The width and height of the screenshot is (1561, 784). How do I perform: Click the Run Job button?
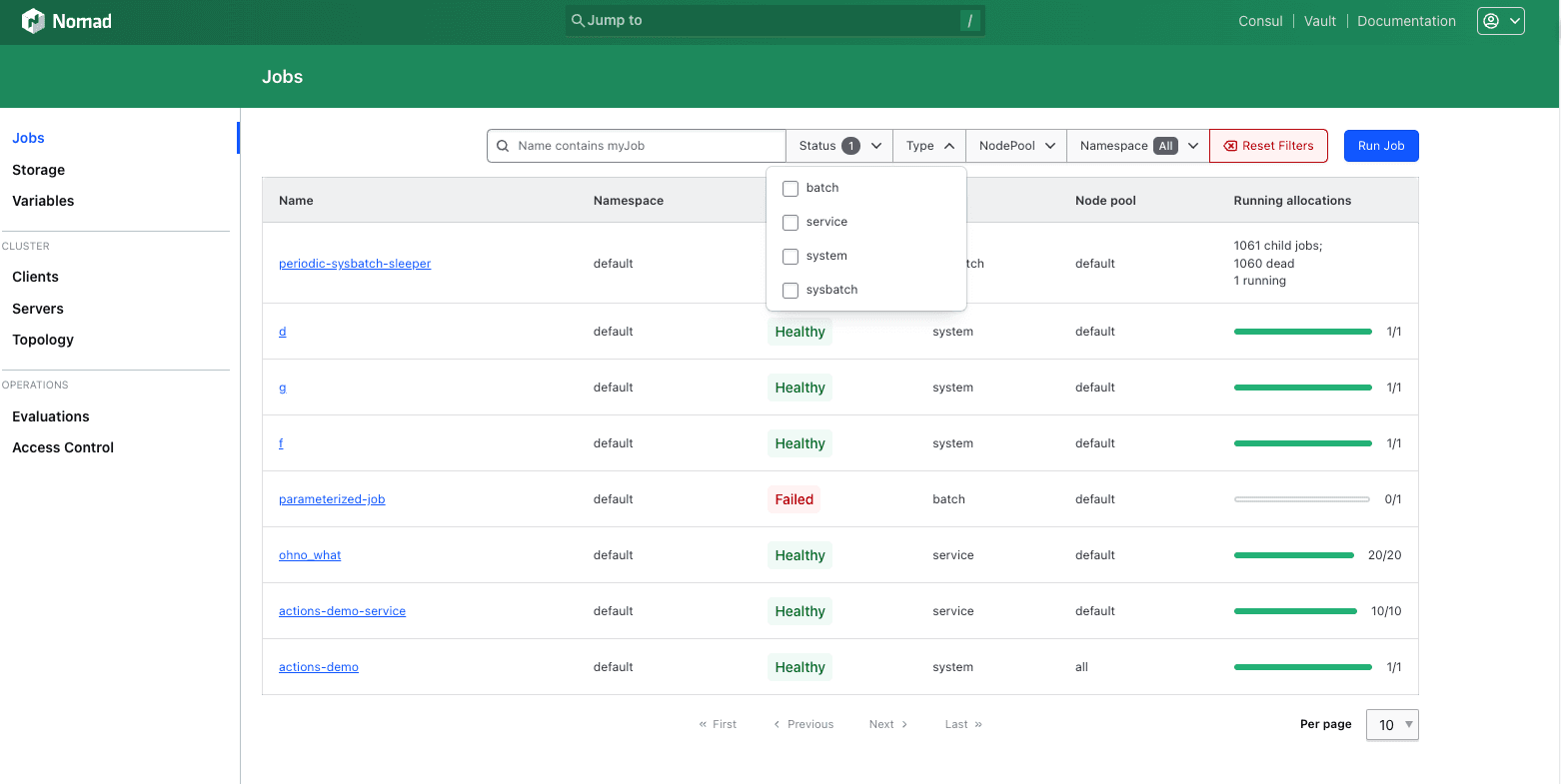1380,146
